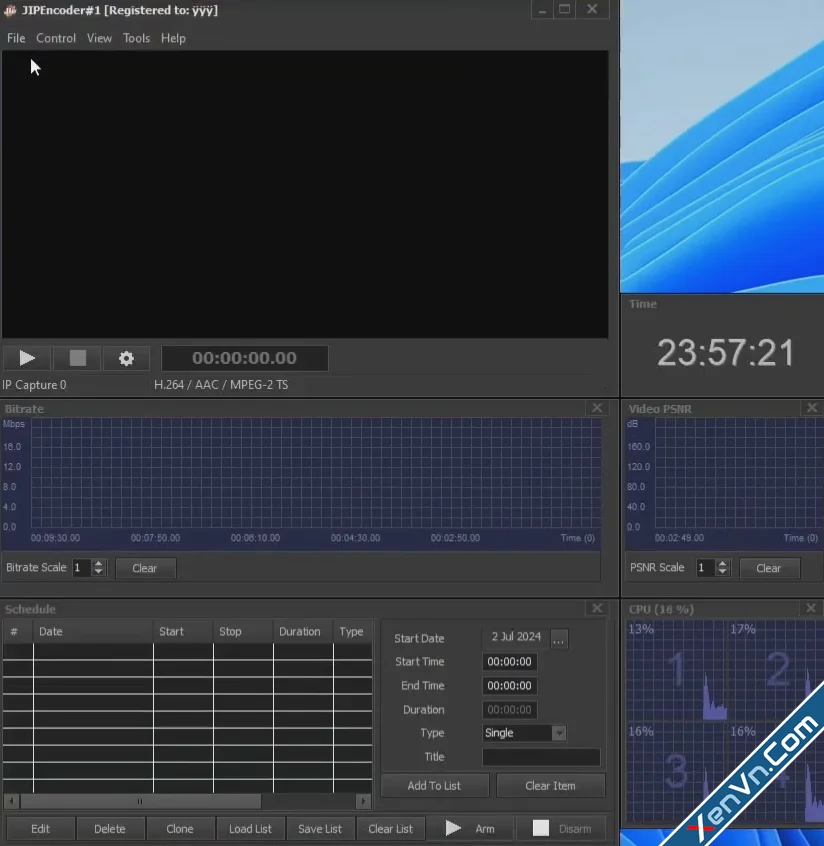Click the IP Capture 0 status text
The image size is (824, 846).
coord(35,385)
